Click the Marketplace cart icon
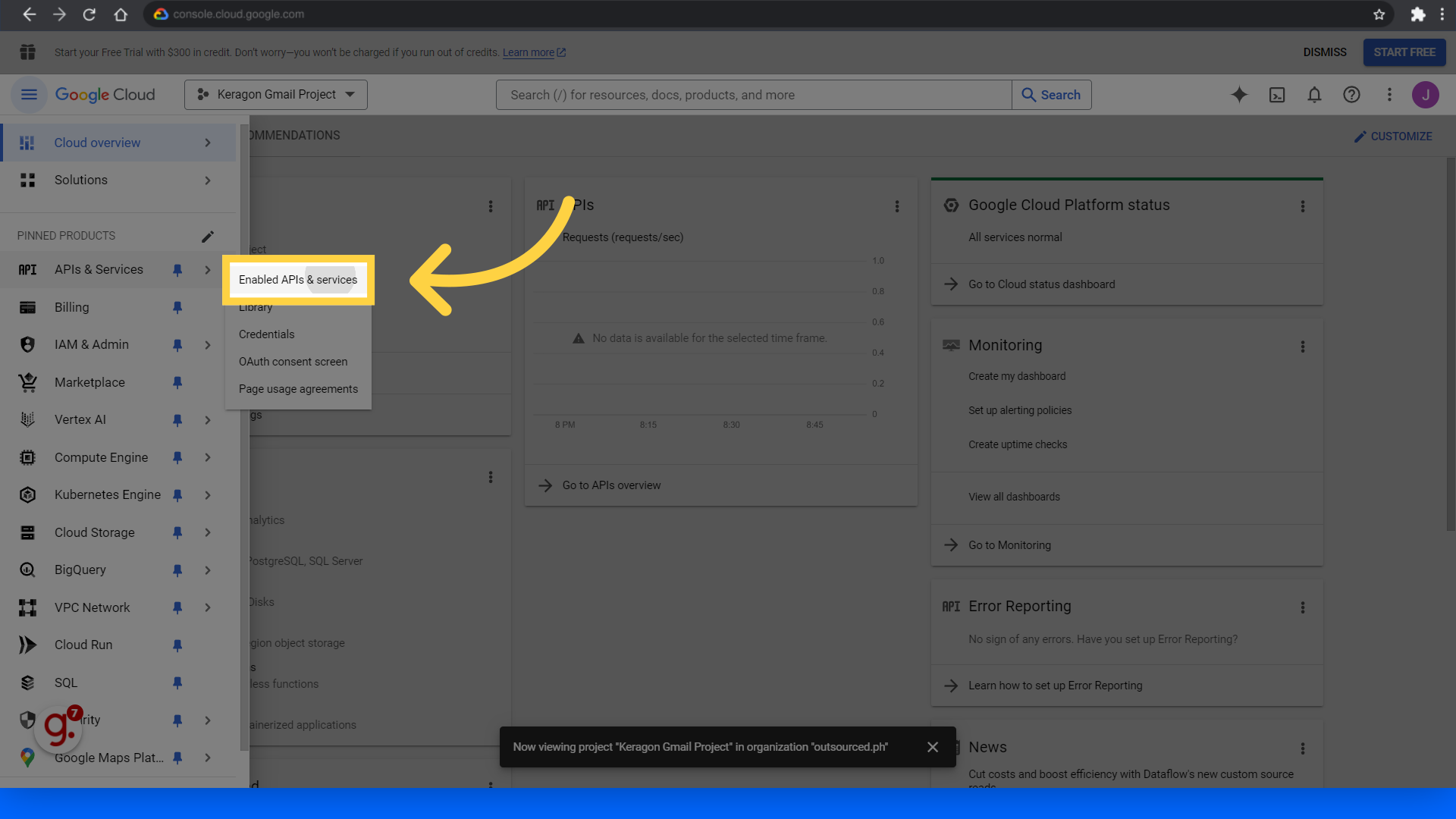Screen dimensions: 1456x819 tap(28, 382)
